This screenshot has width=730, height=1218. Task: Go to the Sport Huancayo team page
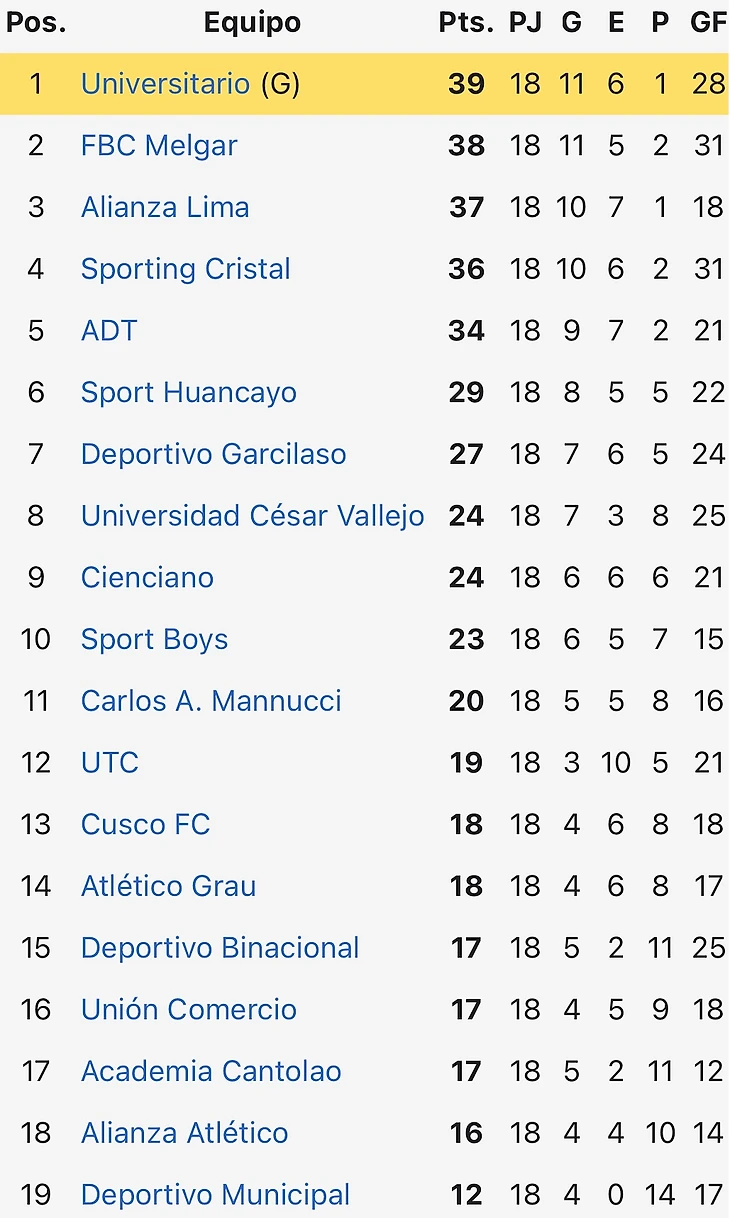189,392
